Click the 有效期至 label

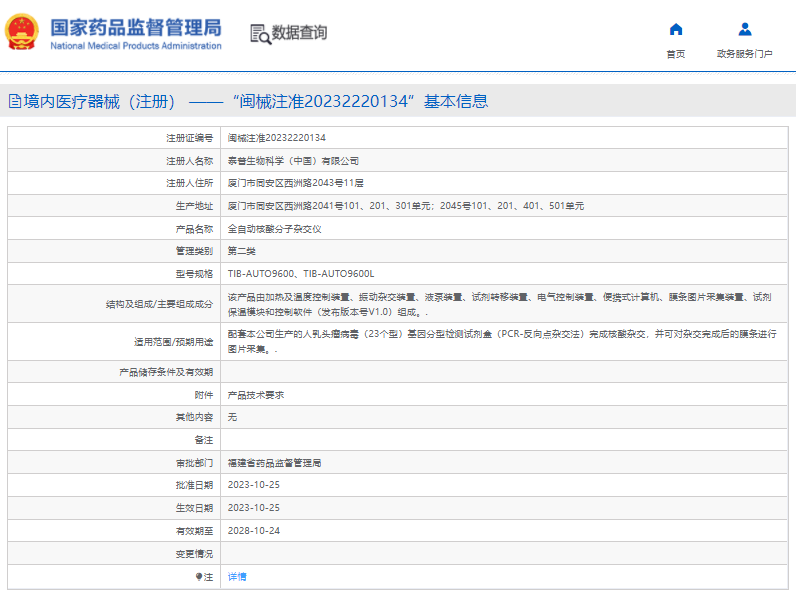click(x=194, y=531)
